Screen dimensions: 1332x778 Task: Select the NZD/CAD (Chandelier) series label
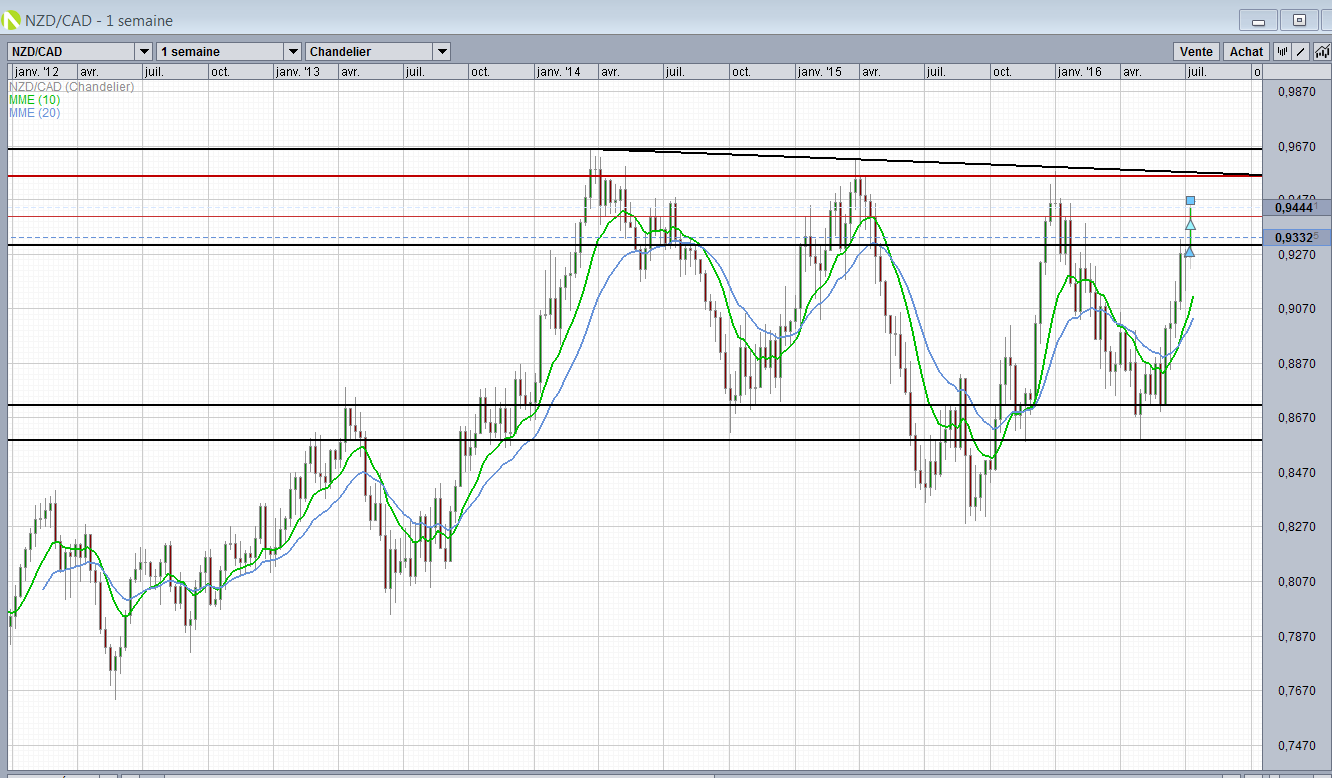[71, 87]
